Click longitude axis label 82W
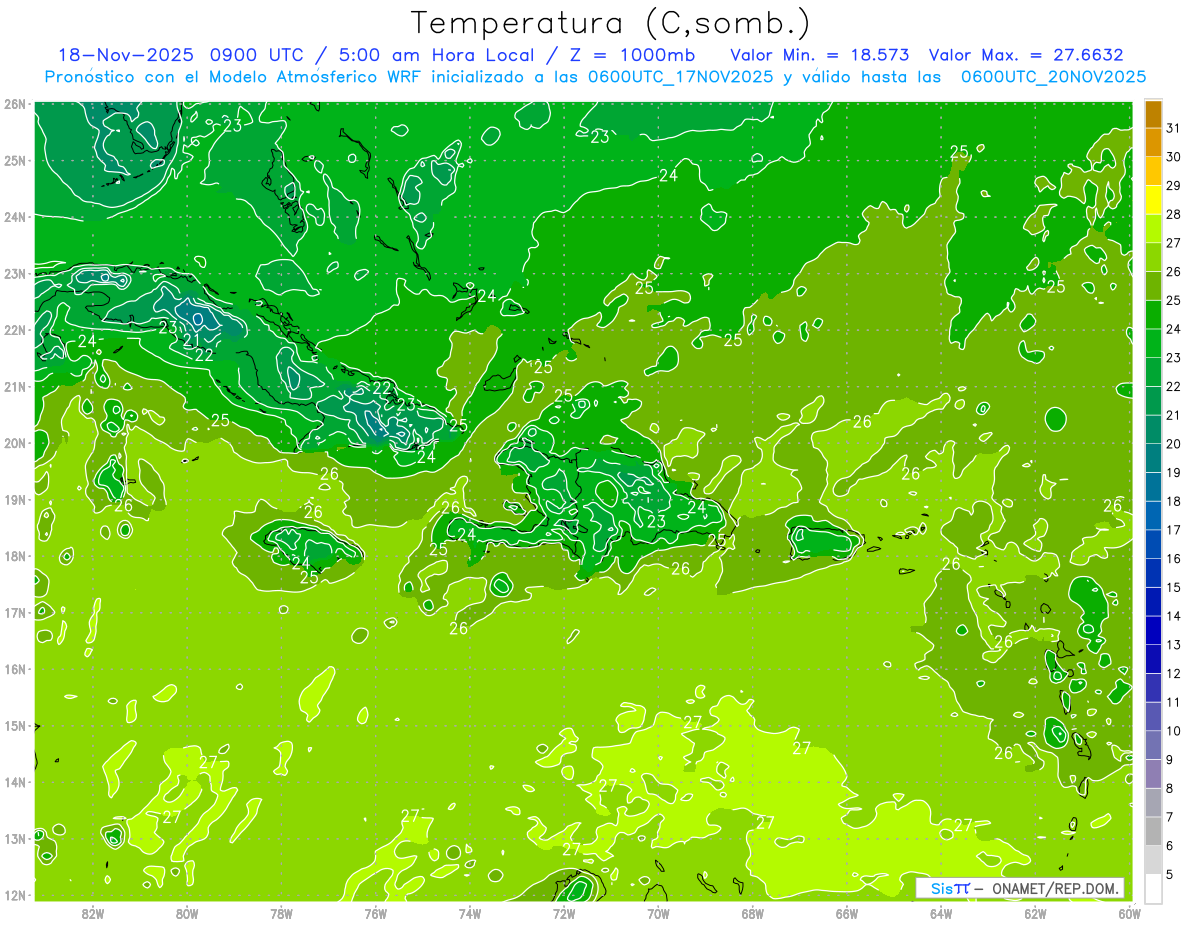The height and width of the screenshot is (927, 1200). [93, 913]
